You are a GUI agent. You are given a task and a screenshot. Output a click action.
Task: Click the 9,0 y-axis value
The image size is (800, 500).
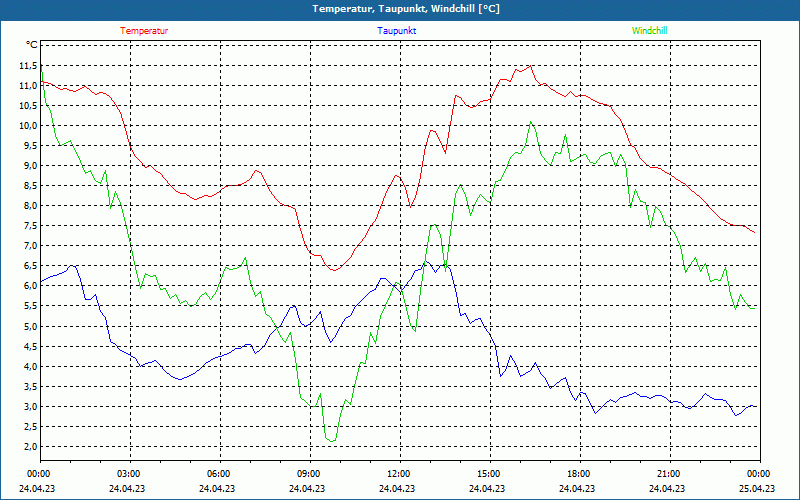point(31,165)
